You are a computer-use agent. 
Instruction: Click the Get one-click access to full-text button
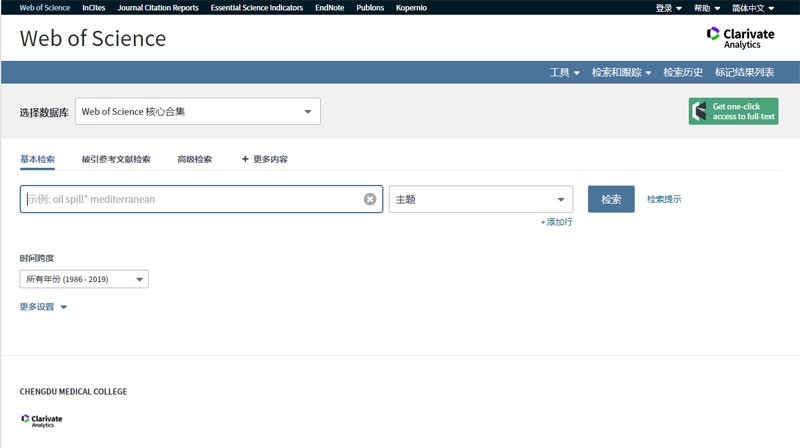pyautogui.click(x=733, y=111)
